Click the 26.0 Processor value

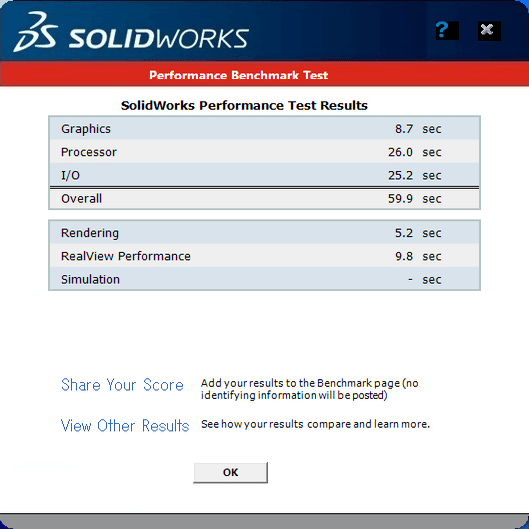click(400, 152)
